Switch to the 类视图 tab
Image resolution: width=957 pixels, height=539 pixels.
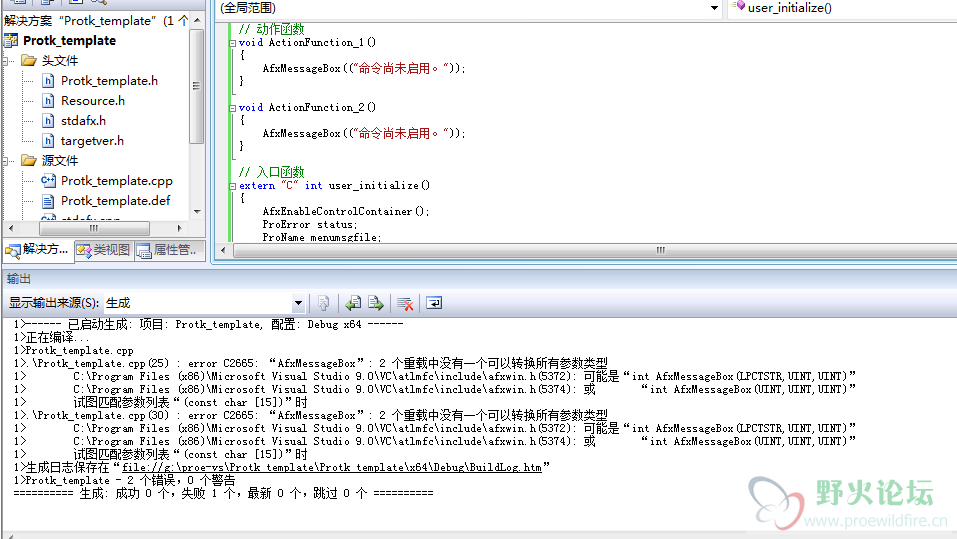[104, 250]
